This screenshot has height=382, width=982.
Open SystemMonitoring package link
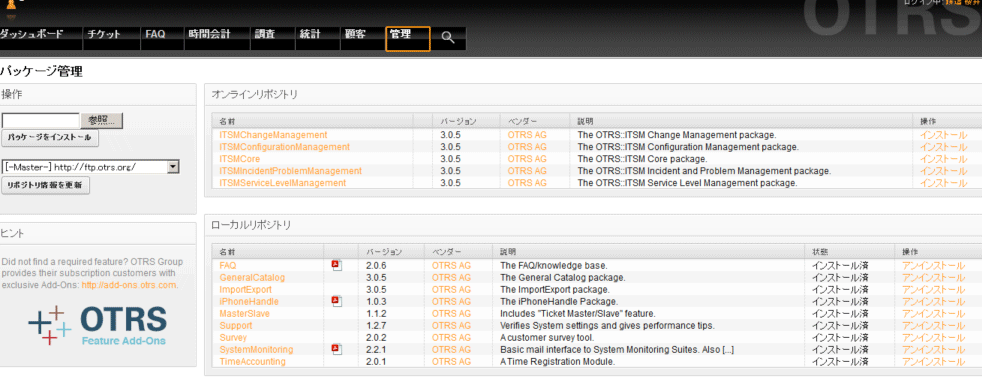pos(256,349)
